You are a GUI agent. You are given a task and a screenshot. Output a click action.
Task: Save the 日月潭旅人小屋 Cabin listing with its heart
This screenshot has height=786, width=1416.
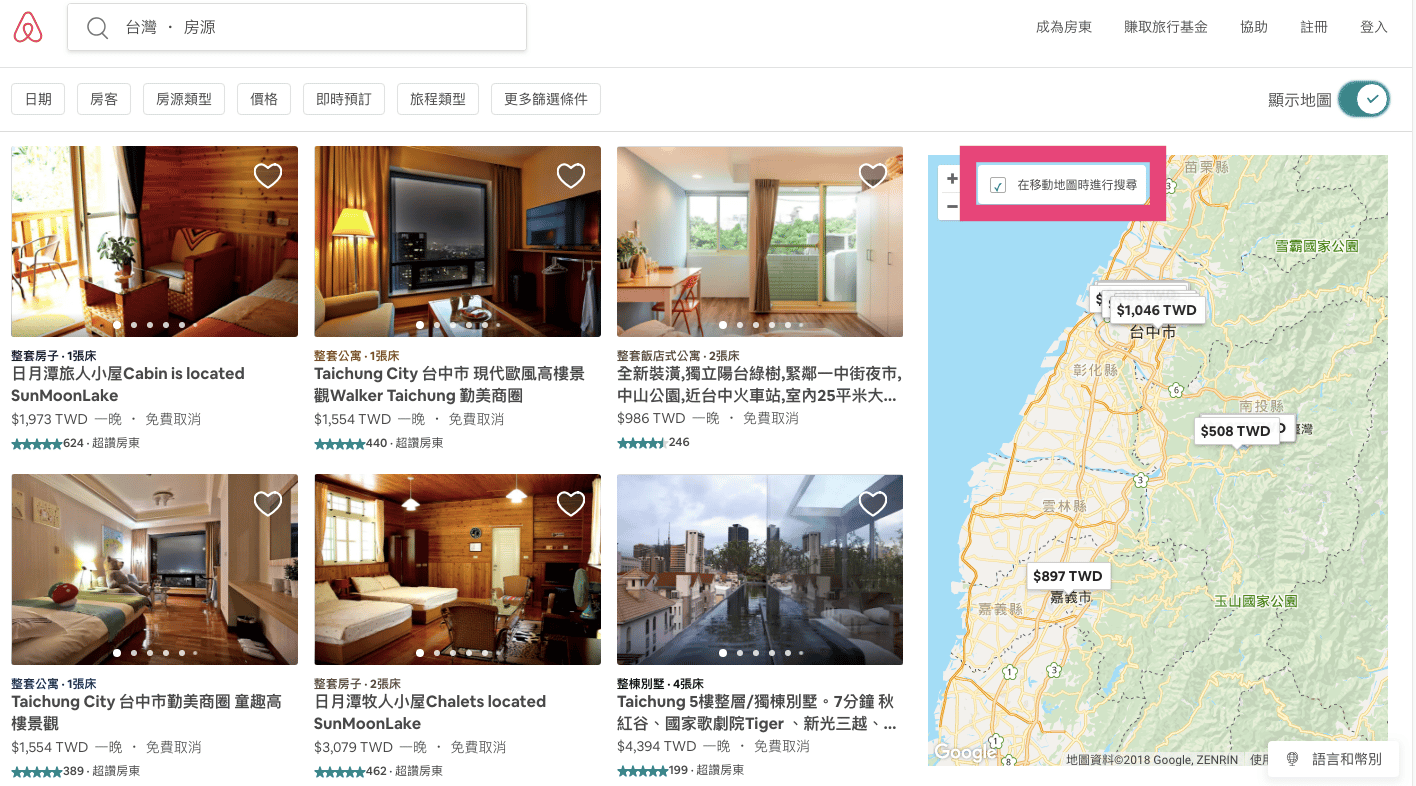pyautogui.click(x=268, y=176)
